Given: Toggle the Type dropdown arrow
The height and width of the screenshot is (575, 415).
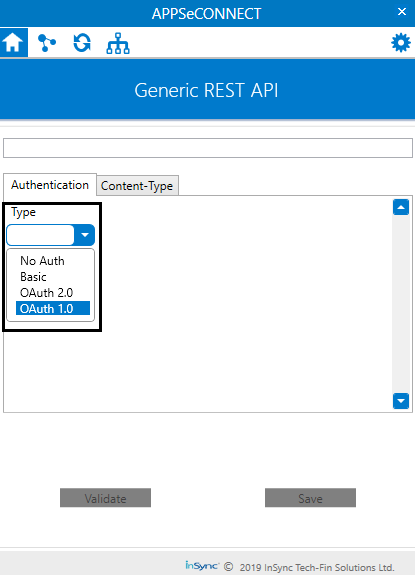Looking at the screenshot, I should point(85,235).
